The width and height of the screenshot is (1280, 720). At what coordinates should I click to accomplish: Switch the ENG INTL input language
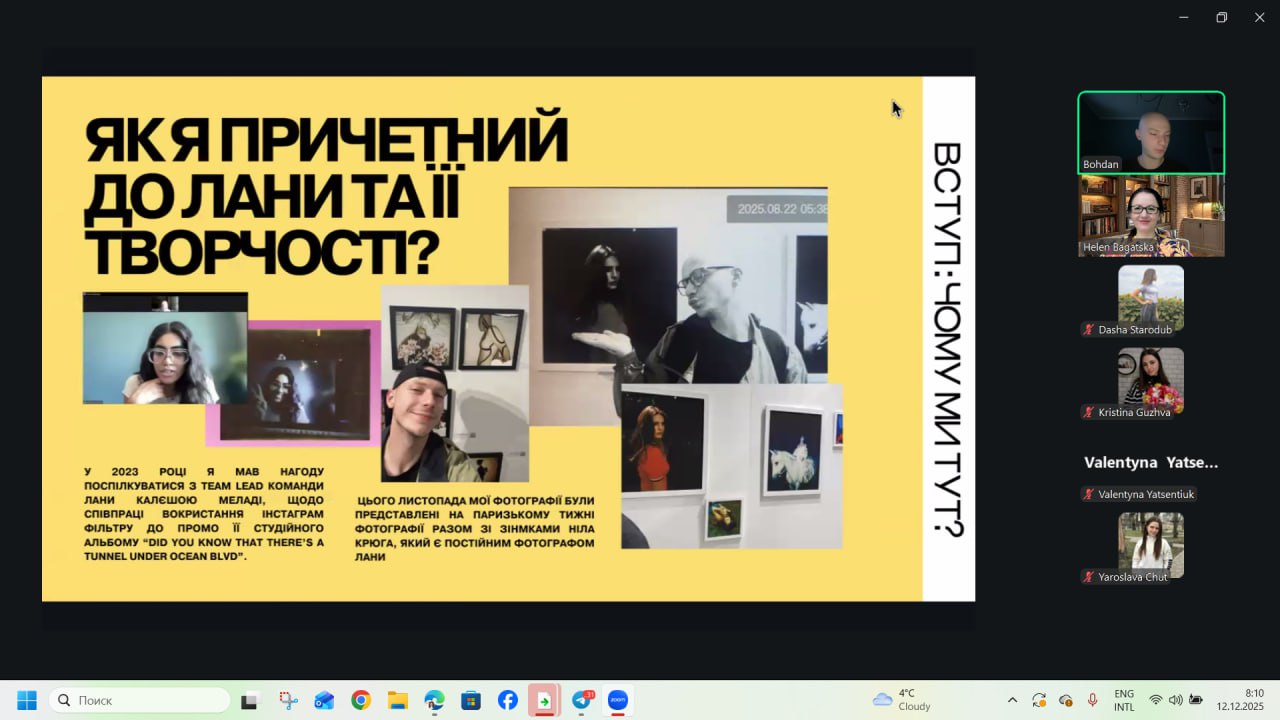(x=1124, y=700)
